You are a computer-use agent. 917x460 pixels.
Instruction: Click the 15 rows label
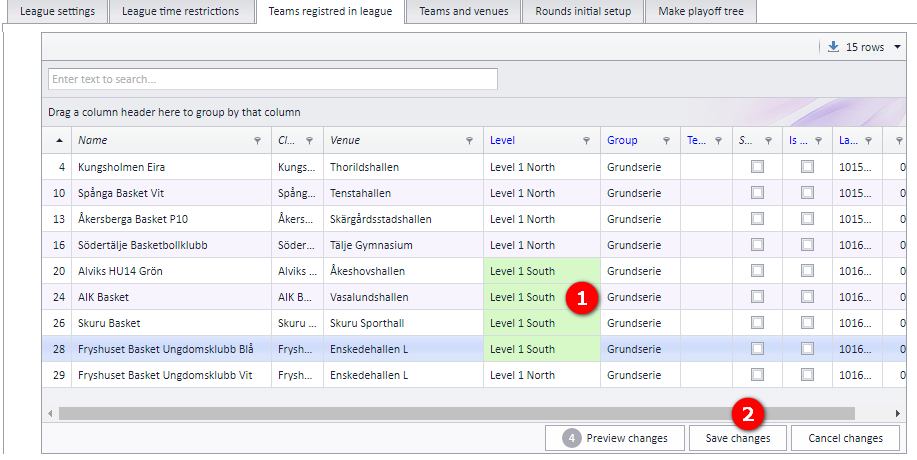coord(865,47)
